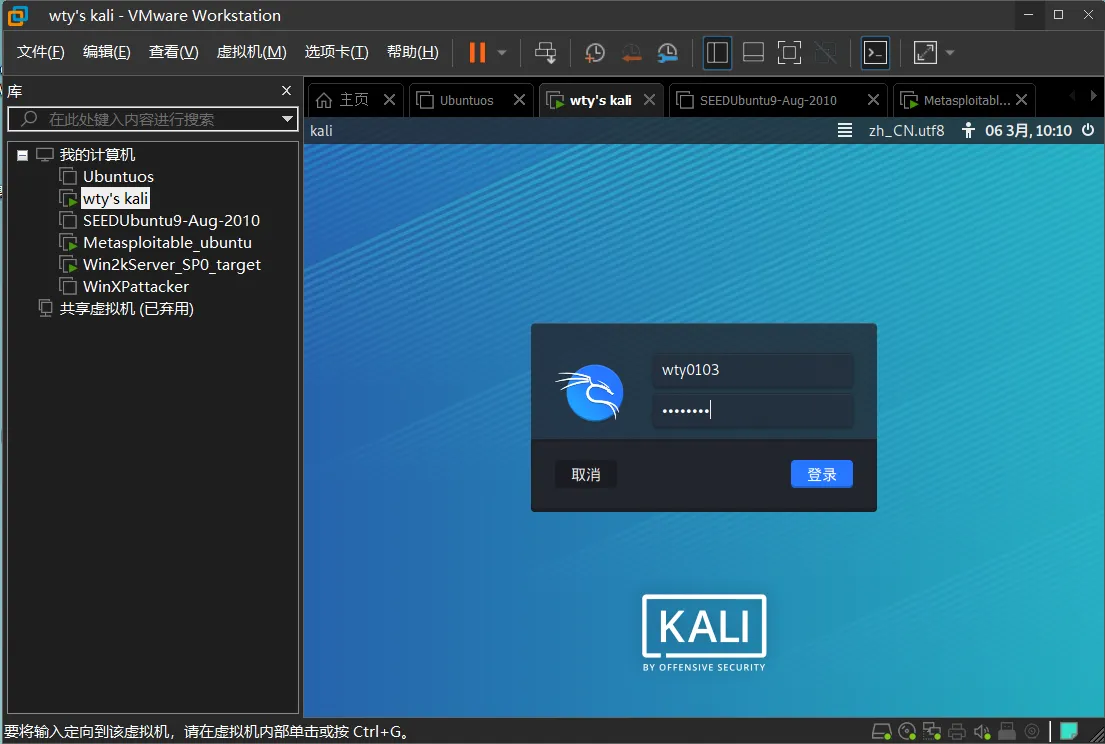1105x744 pixels.
Task: Open the 查看(V) menu
Action: tap(173, 52)
